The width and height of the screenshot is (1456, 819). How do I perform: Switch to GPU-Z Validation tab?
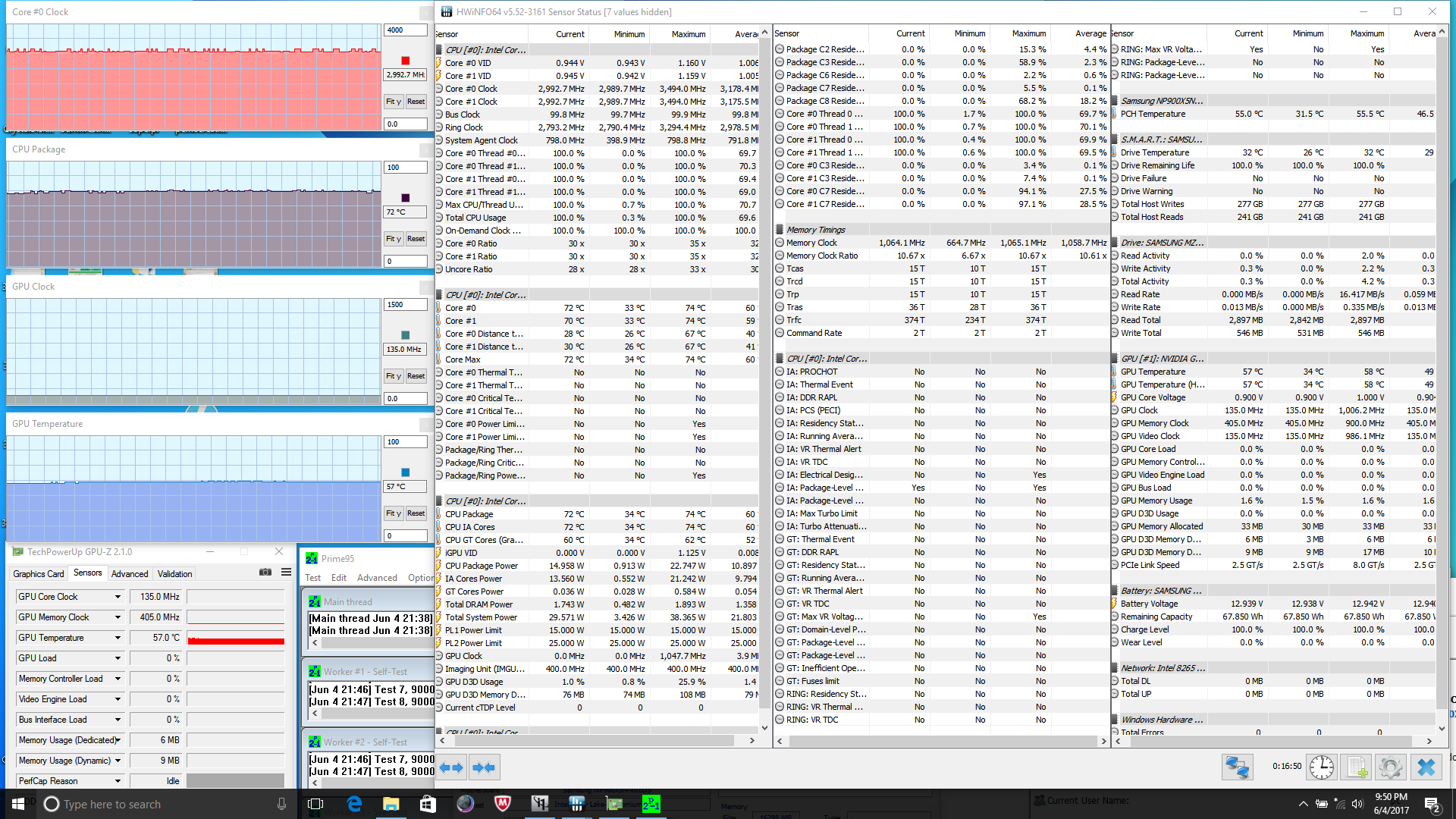pyautogui.click(x=174, y=574)
